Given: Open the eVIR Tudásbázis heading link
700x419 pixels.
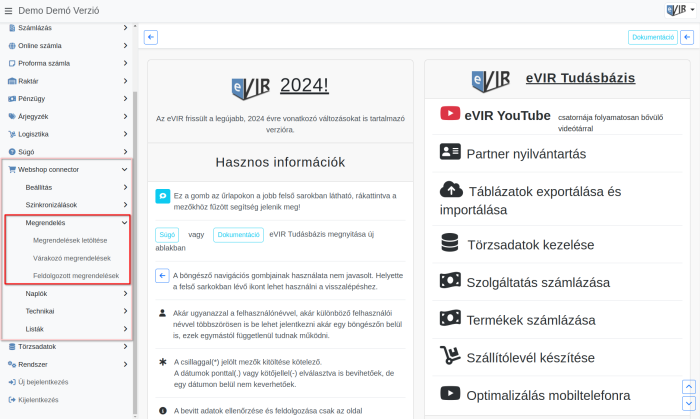Looking at the screenshot, I should coord(580,78).
